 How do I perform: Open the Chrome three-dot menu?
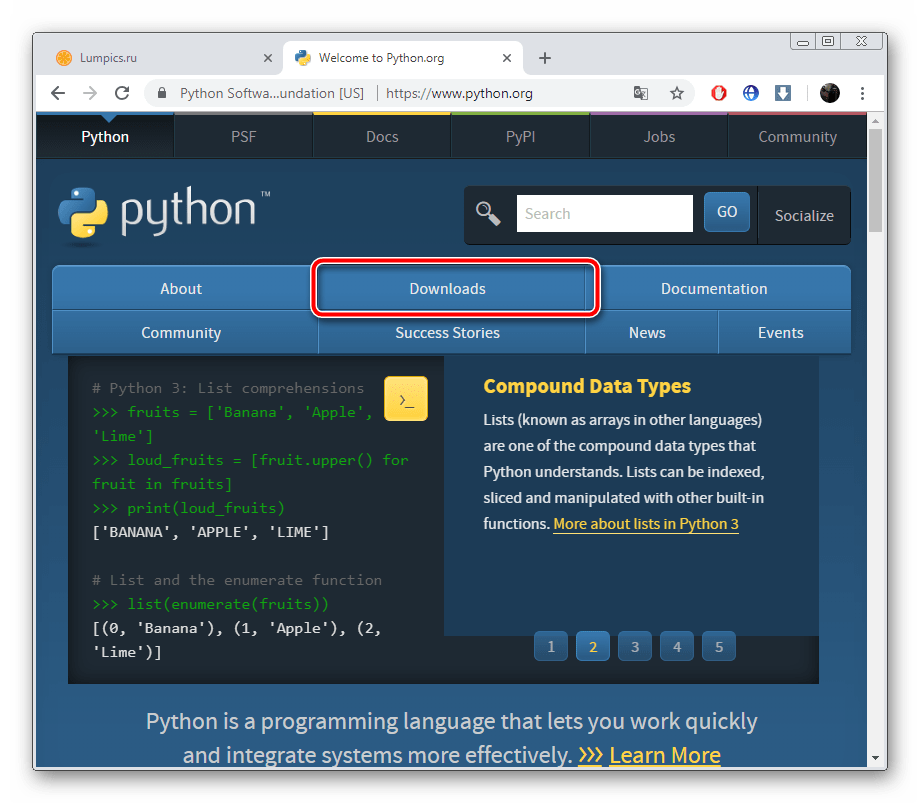click(x=862, y=93)
